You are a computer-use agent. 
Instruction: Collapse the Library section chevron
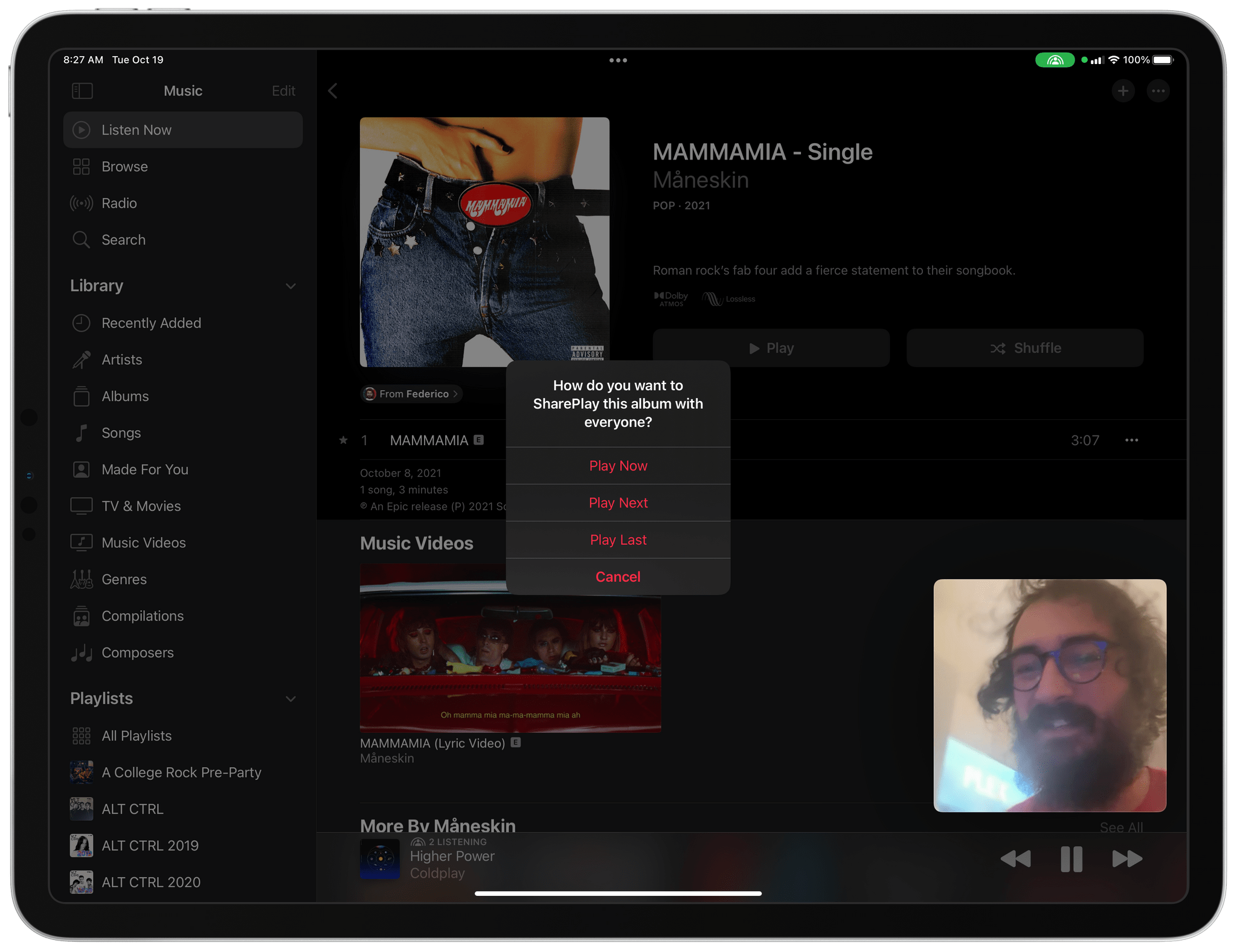[291, 286]
